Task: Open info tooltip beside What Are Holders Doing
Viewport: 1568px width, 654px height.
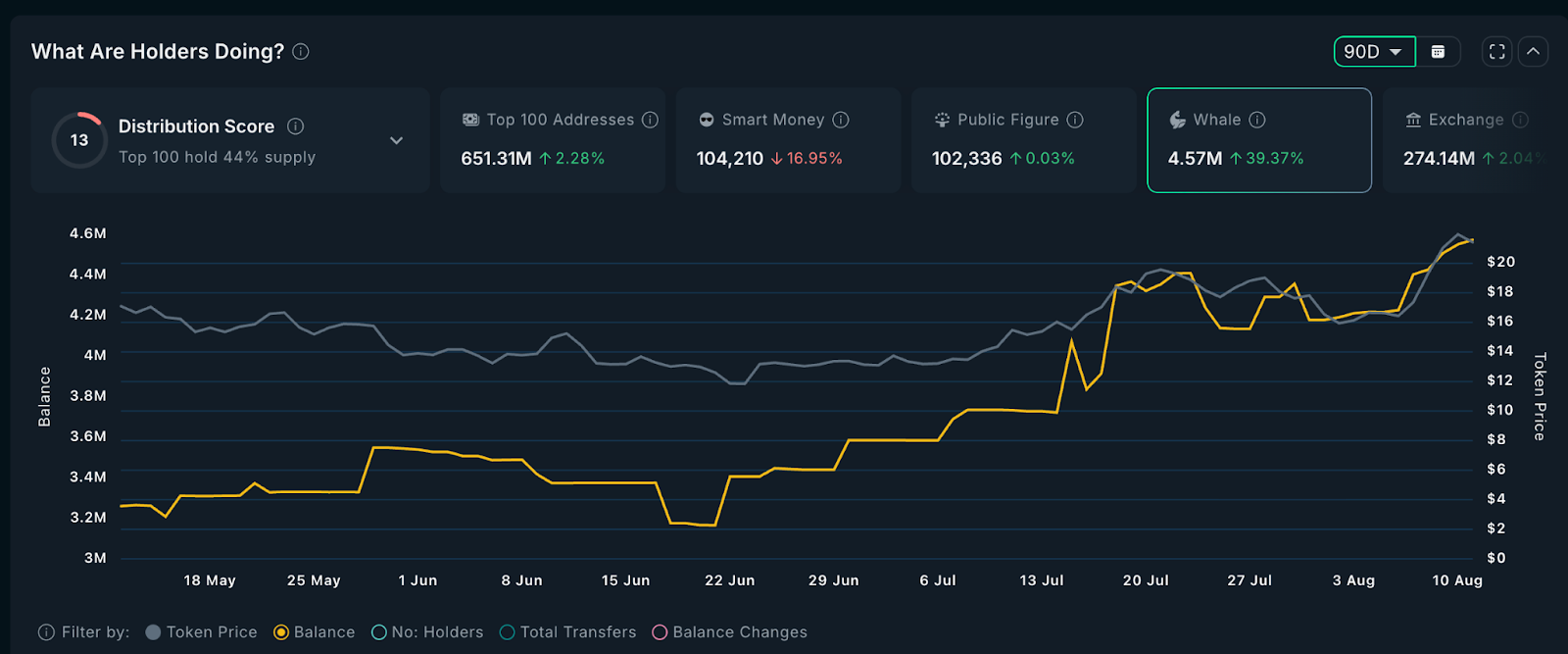Action: pyautogui.click(x=301, y=51)
